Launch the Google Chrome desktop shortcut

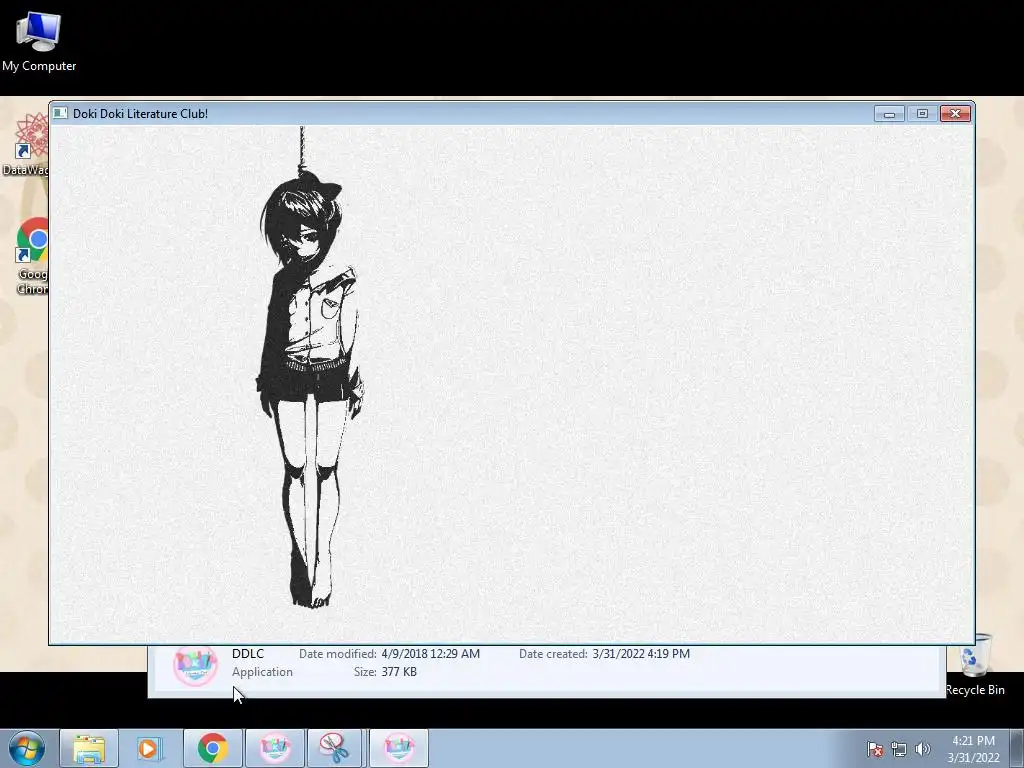(x=31, y=255)
